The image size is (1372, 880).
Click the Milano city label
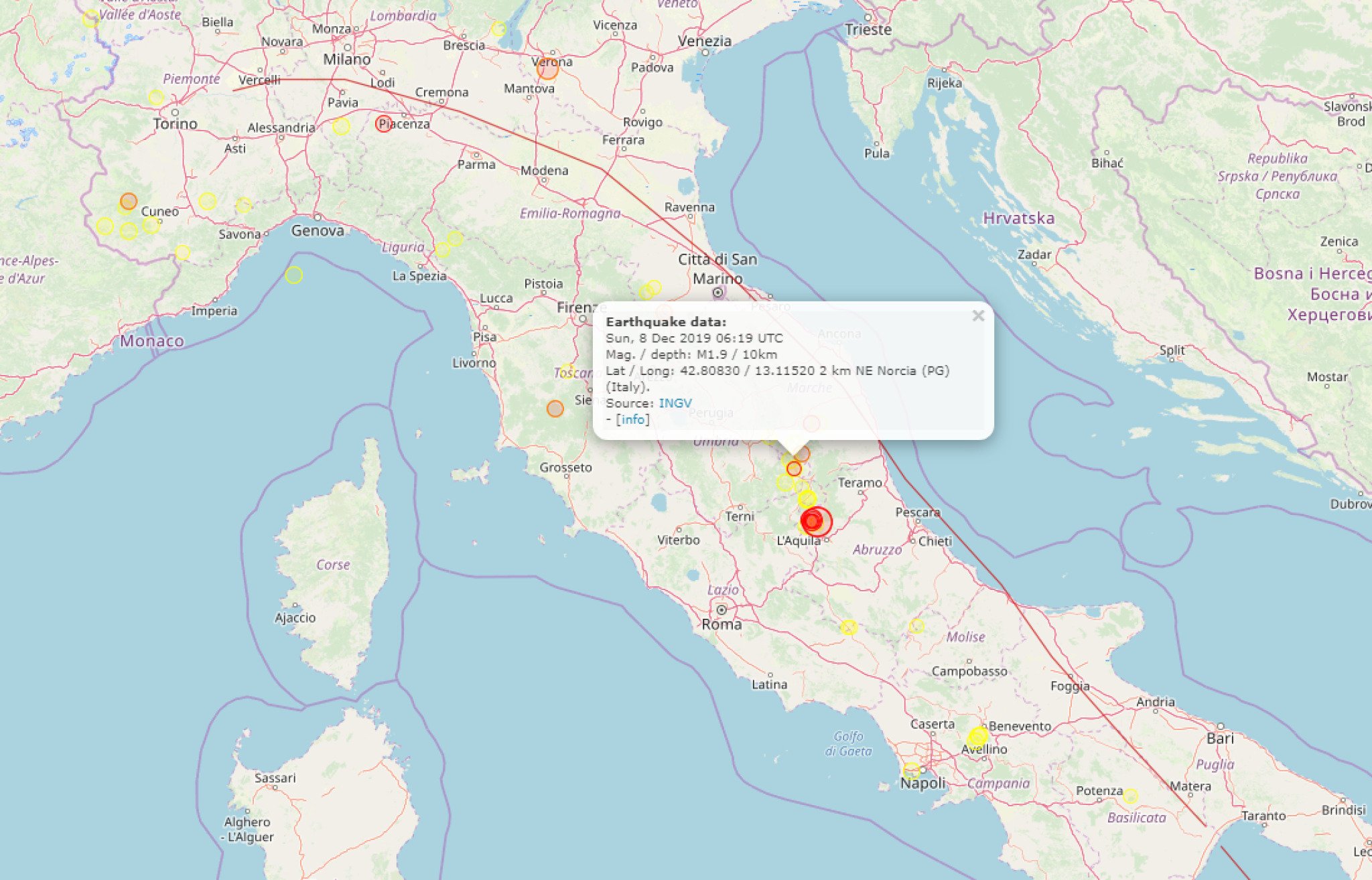(346, 60)
